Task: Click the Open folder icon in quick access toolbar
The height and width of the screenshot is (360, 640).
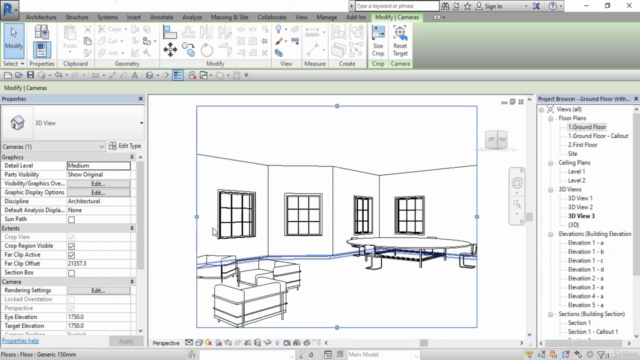Action: pyautogui.click(x=19, y=75)
